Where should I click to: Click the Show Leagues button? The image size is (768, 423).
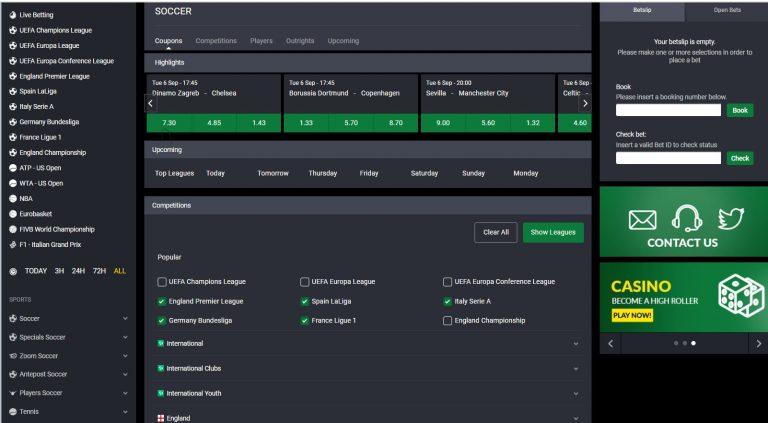click(553, 233)
